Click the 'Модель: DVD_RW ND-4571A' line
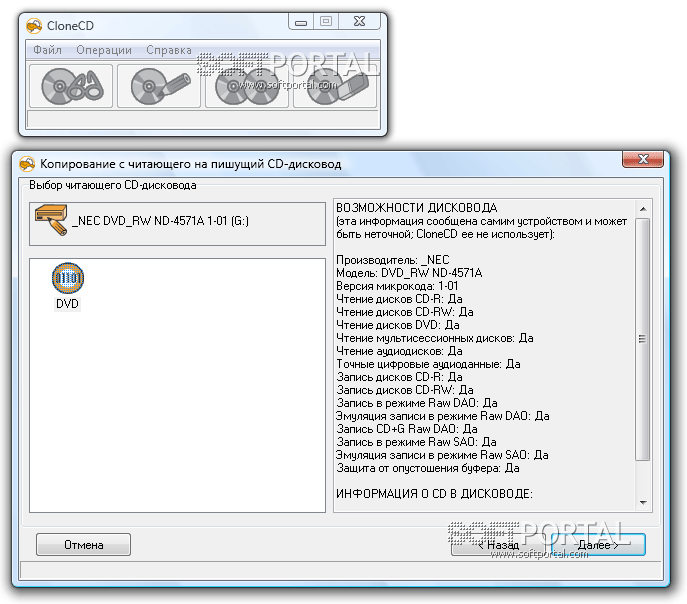687x604 pixels. tap(409, 273)
